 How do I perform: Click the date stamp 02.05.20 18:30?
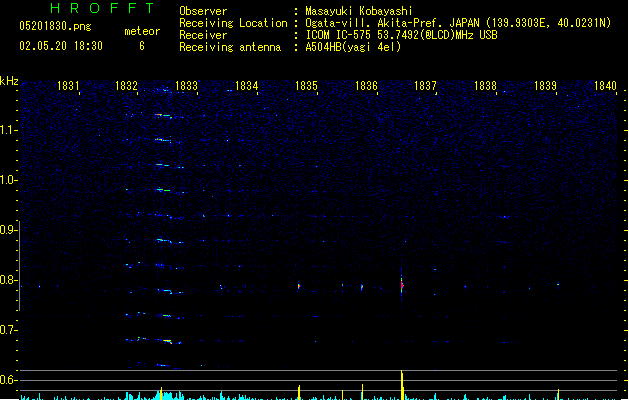coord(61,46)
